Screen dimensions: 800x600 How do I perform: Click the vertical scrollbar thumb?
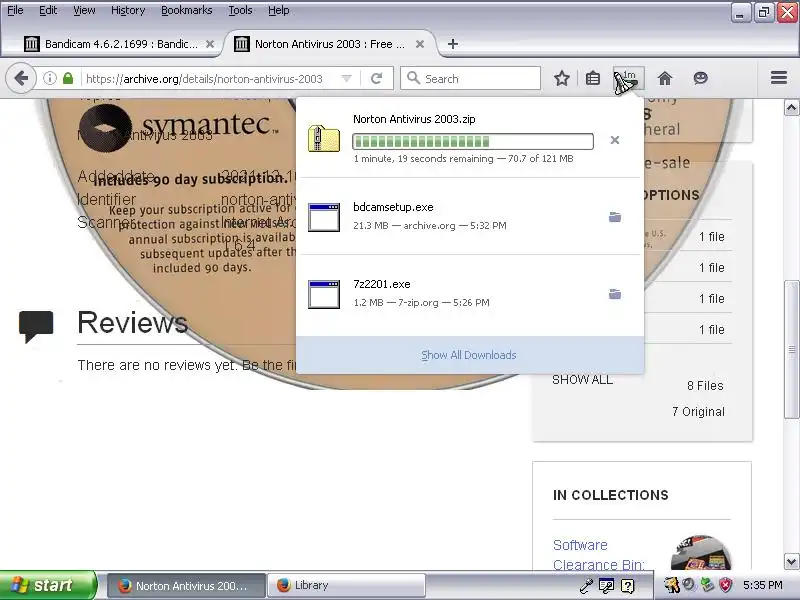(791, 349)
